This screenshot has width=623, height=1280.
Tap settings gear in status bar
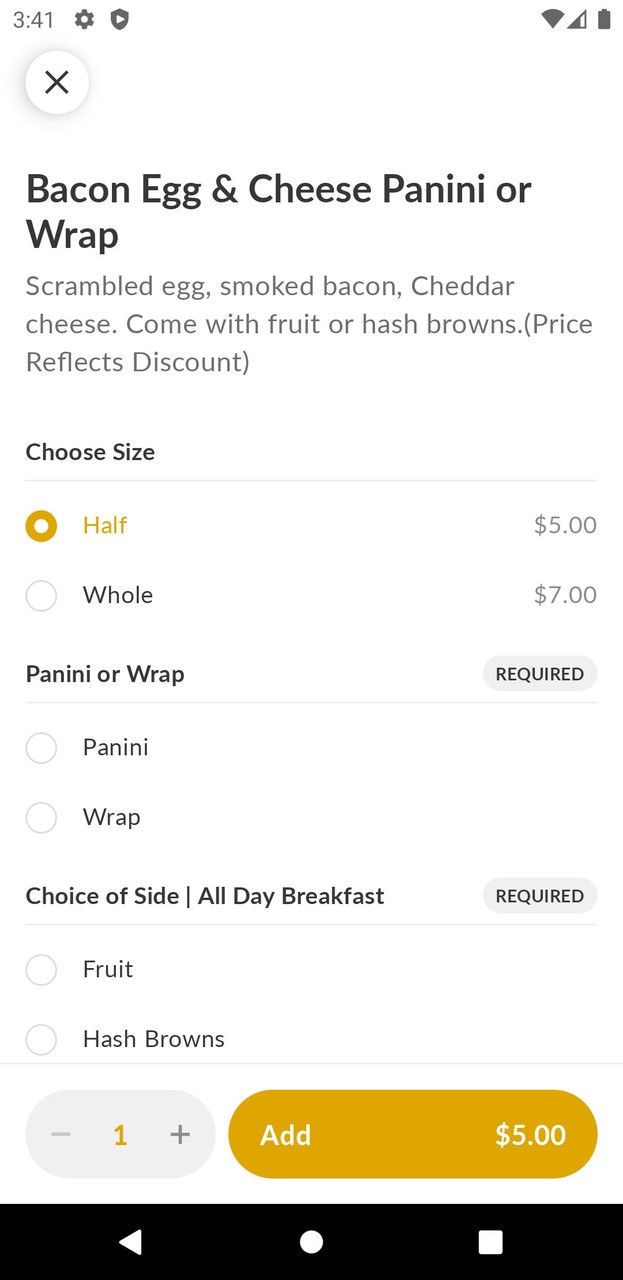[85, 19]
